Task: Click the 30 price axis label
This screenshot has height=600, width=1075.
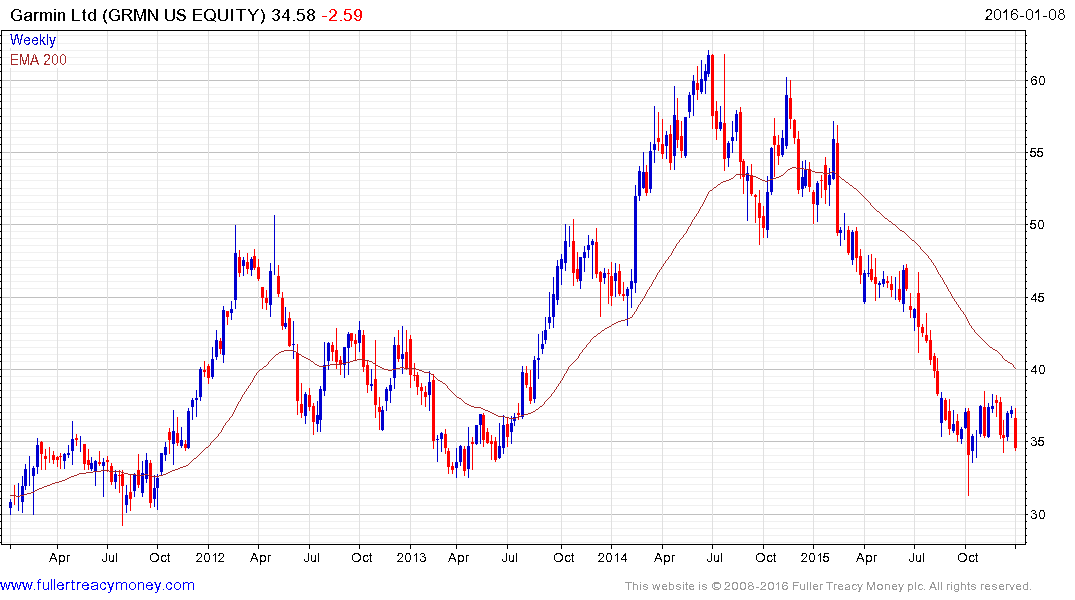Action: [1038, 514]
